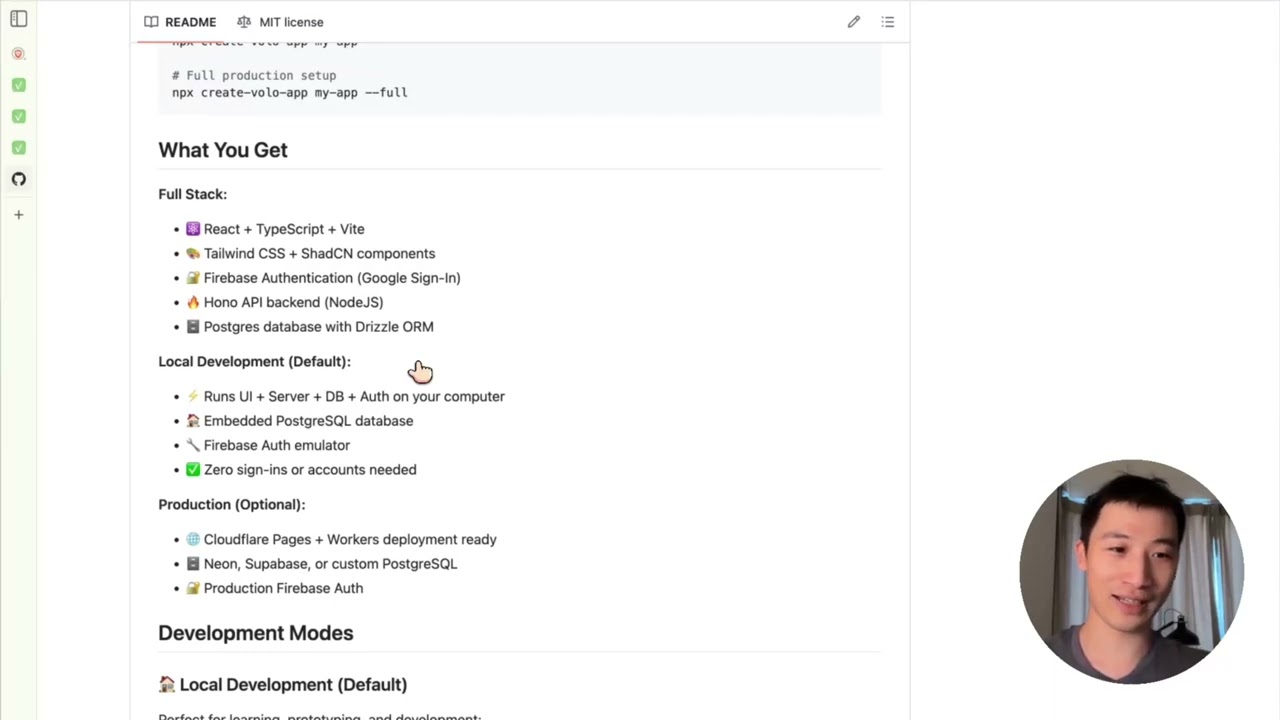Select the topmost green checkmark sidebar tab
This screenshot has width=1280, height=720.
(x=18, y=85)
